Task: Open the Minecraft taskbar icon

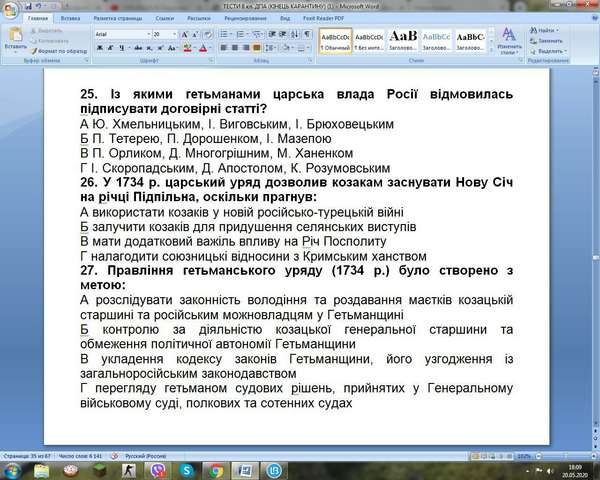Action: point(100,470)
